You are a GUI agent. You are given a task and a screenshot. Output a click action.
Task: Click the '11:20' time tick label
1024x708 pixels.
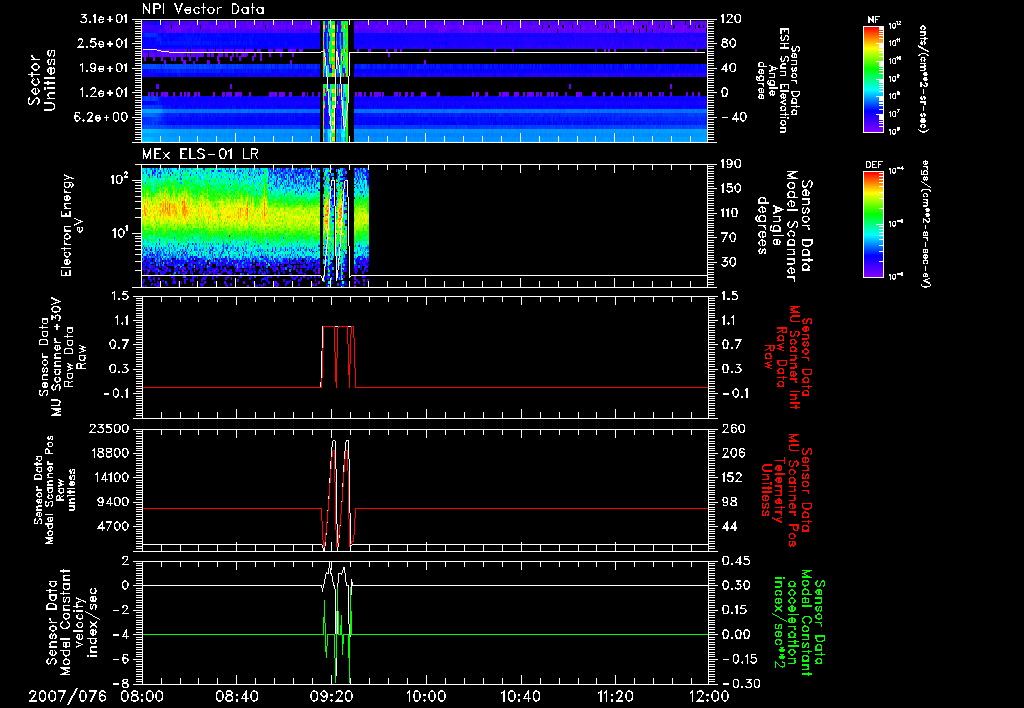(x=615, y=696)
